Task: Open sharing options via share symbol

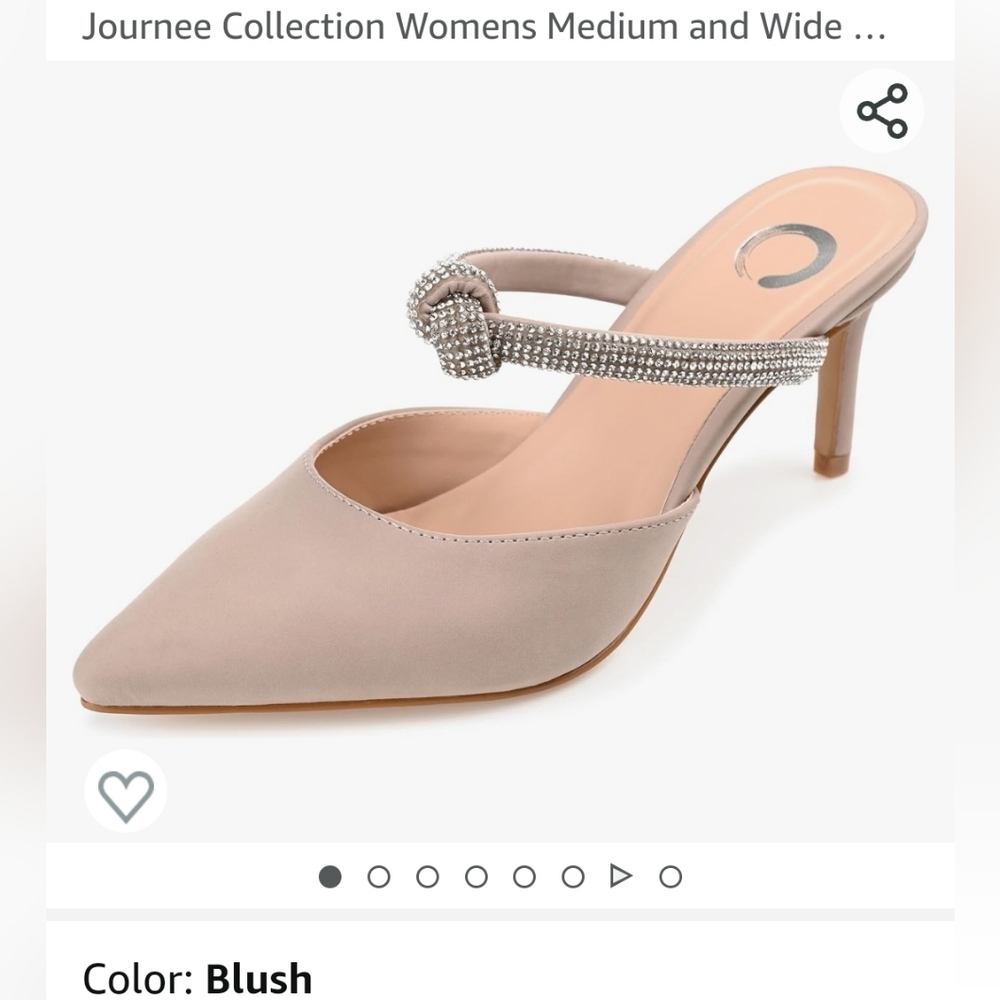Action: [882, 110]
